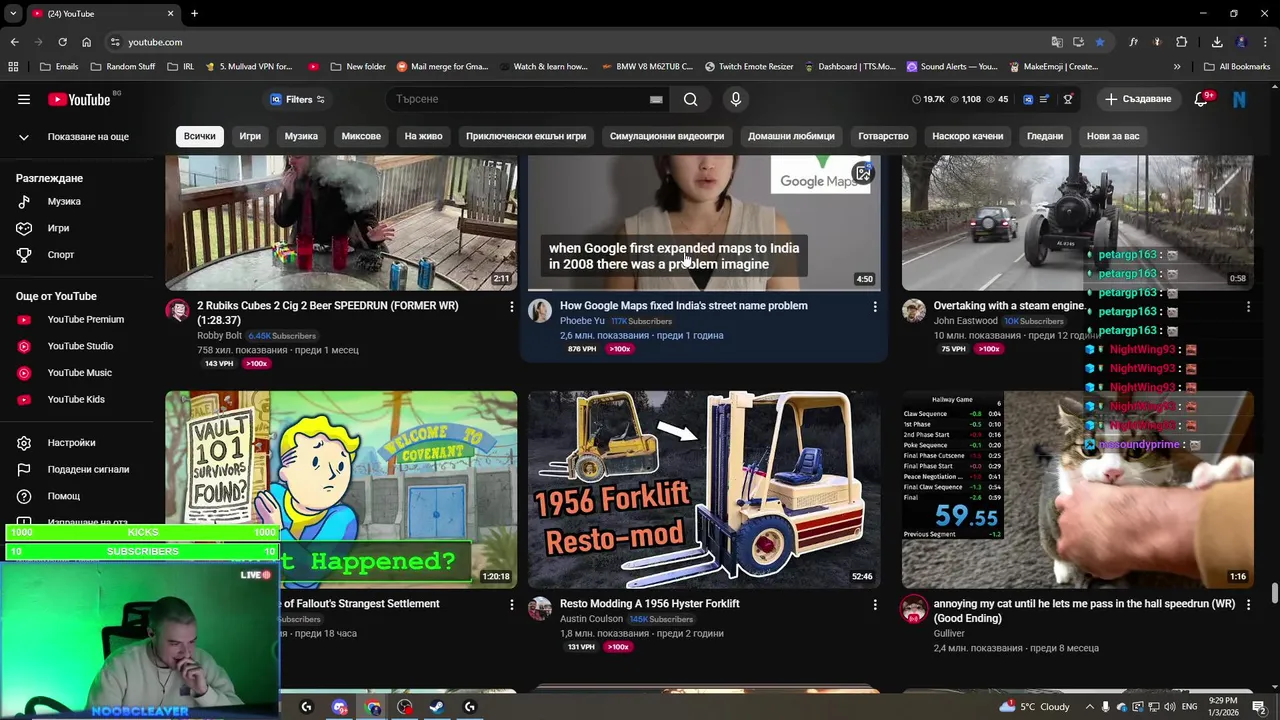Image resolution: width=1280 pixels, height=720 pixels.
Task: Select the Музика filter chip
Action: coord(301,136)
